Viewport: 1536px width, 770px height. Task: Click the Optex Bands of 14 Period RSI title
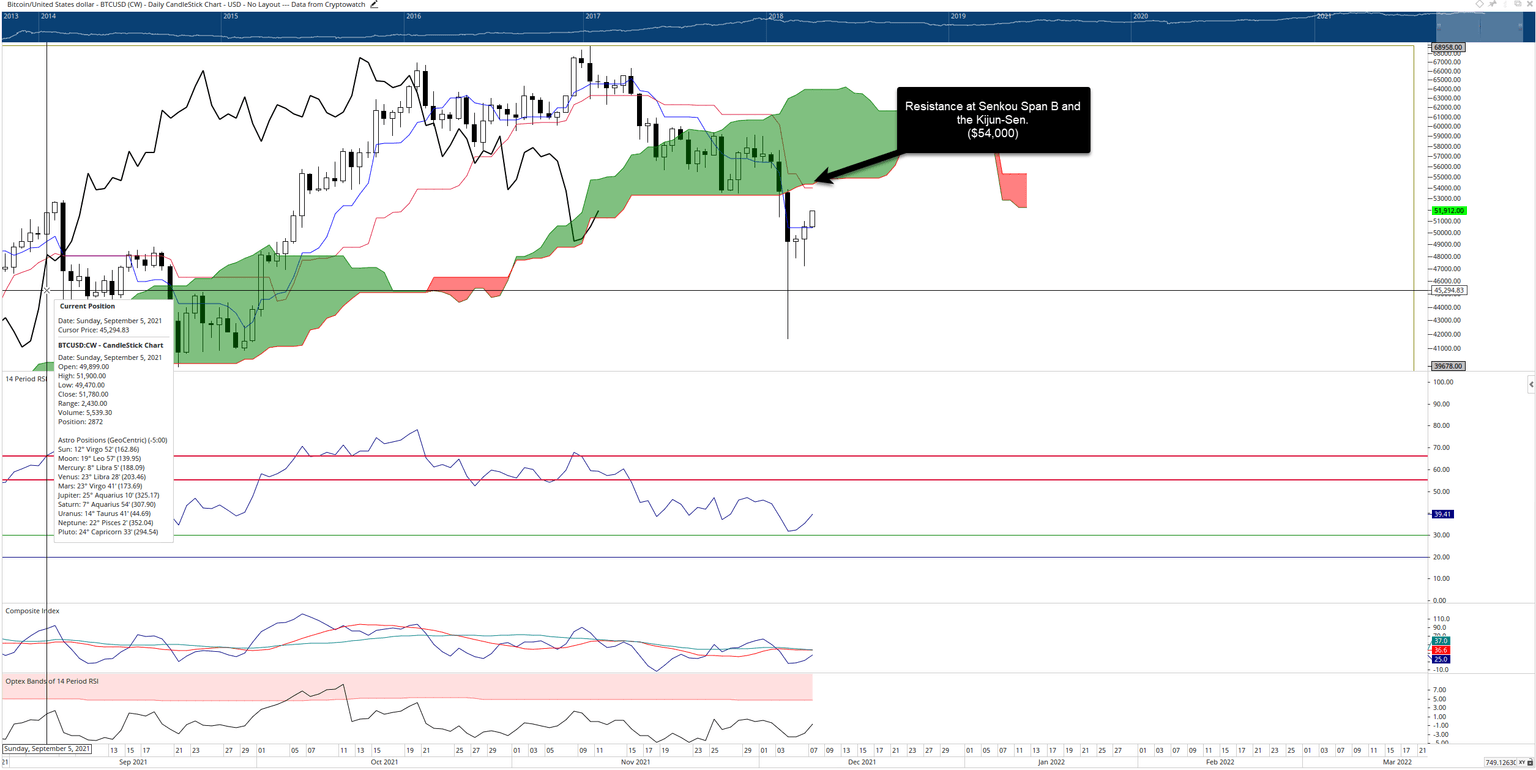point(52,681)
